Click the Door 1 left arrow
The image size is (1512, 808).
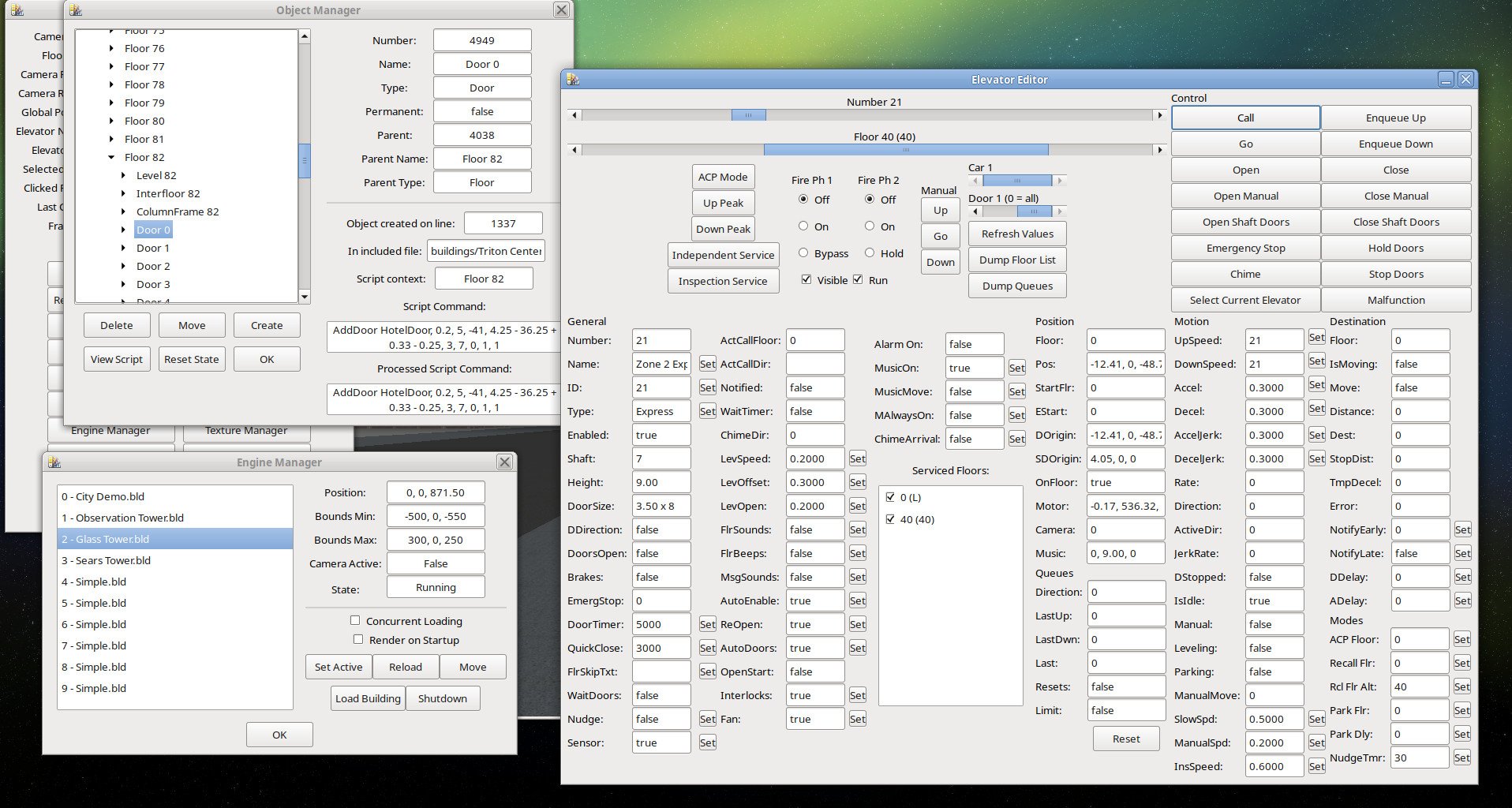pyautogui.click(x=976, y=211)
